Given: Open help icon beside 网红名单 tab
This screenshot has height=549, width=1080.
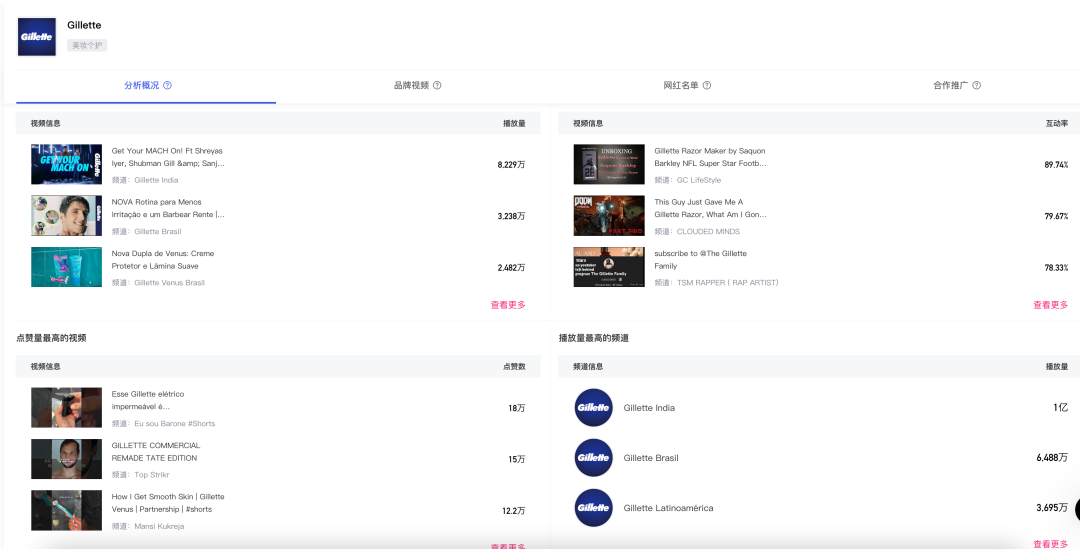Looking at the screenshot, I should pos(707,85).
